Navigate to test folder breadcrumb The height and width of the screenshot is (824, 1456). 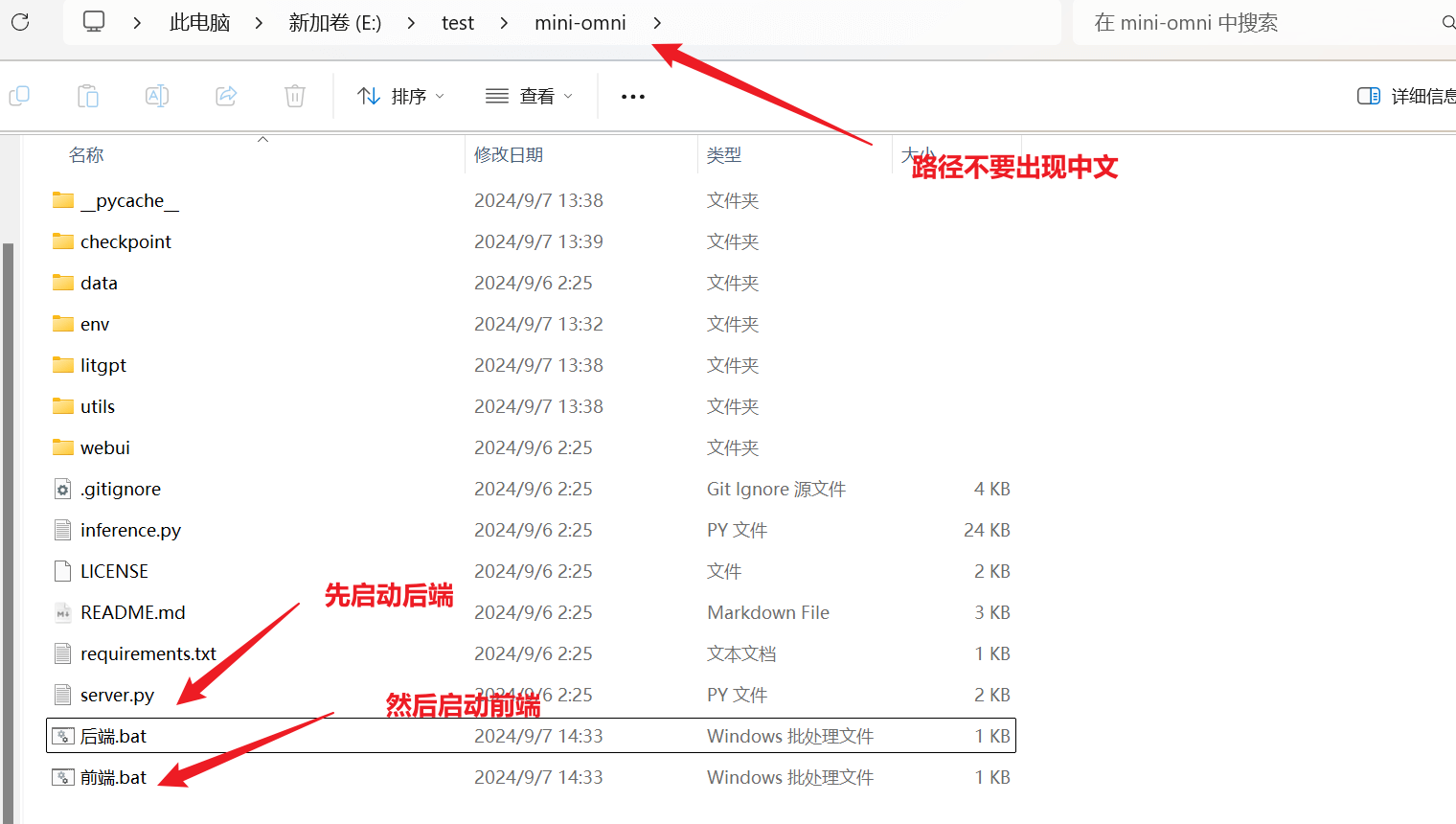(x=458, y=22)
